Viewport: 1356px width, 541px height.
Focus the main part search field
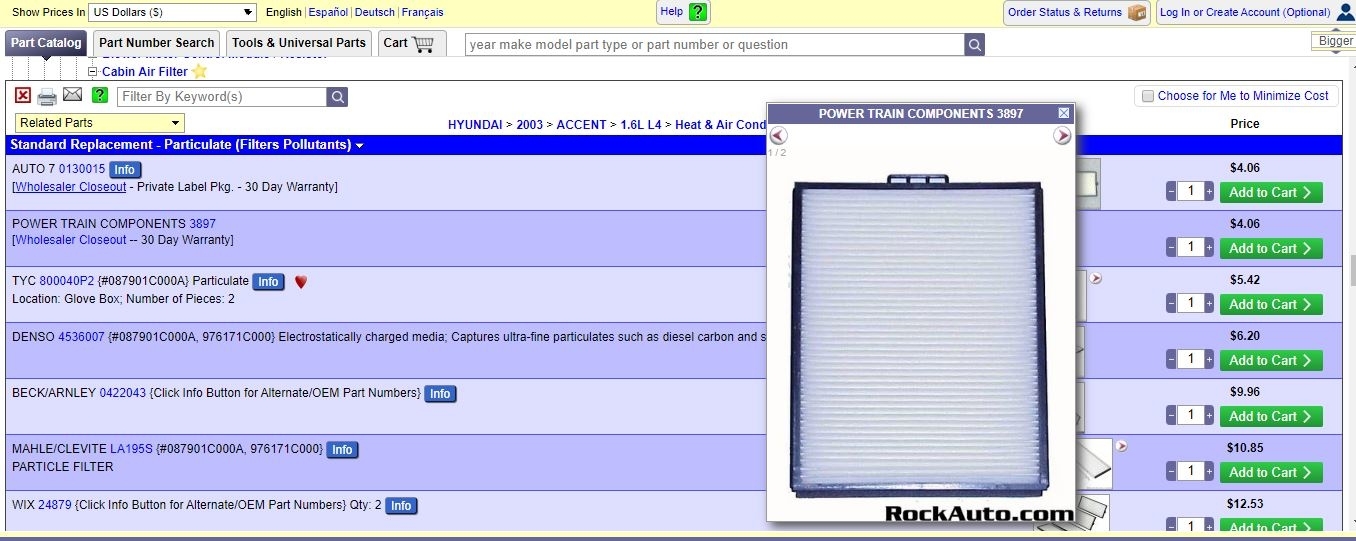(x=714, y=45)
